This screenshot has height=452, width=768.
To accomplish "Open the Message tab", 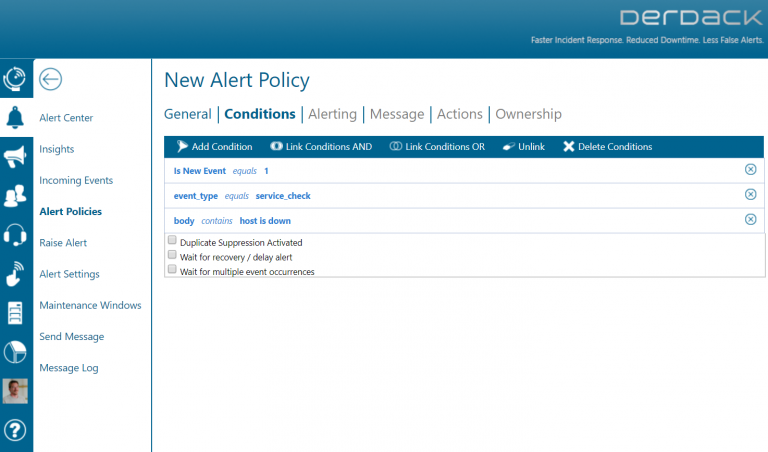I will coord(397,114).
